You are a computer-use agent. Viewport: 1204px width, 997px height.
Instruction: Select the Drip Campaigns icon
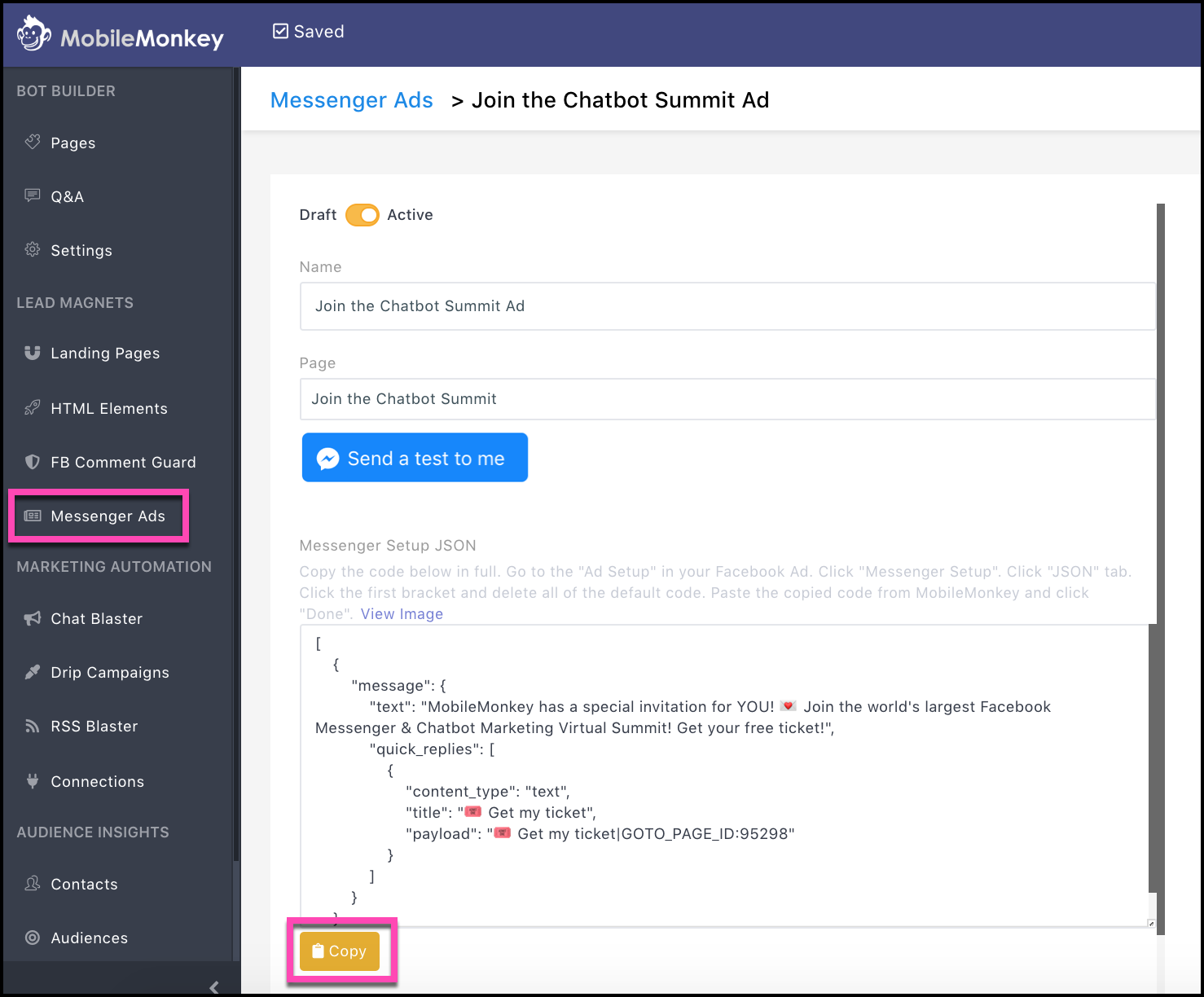click(32, 672)
